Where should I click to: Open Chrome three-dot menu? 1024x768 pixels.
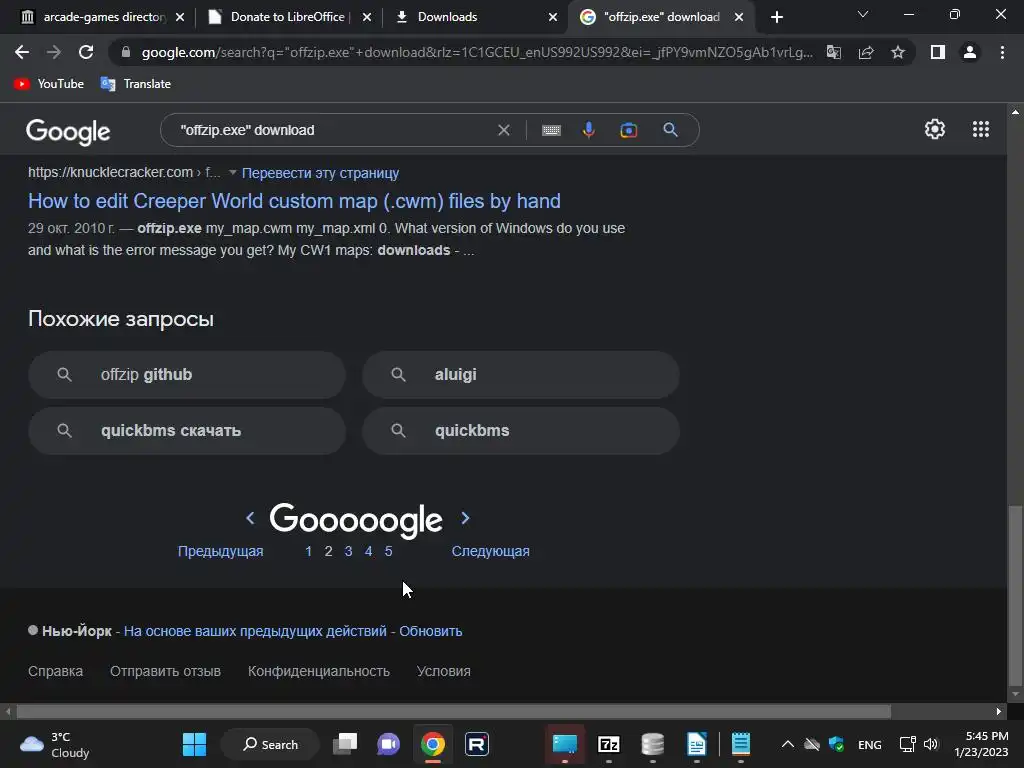pyautogui.click(x=1002, y=52)
